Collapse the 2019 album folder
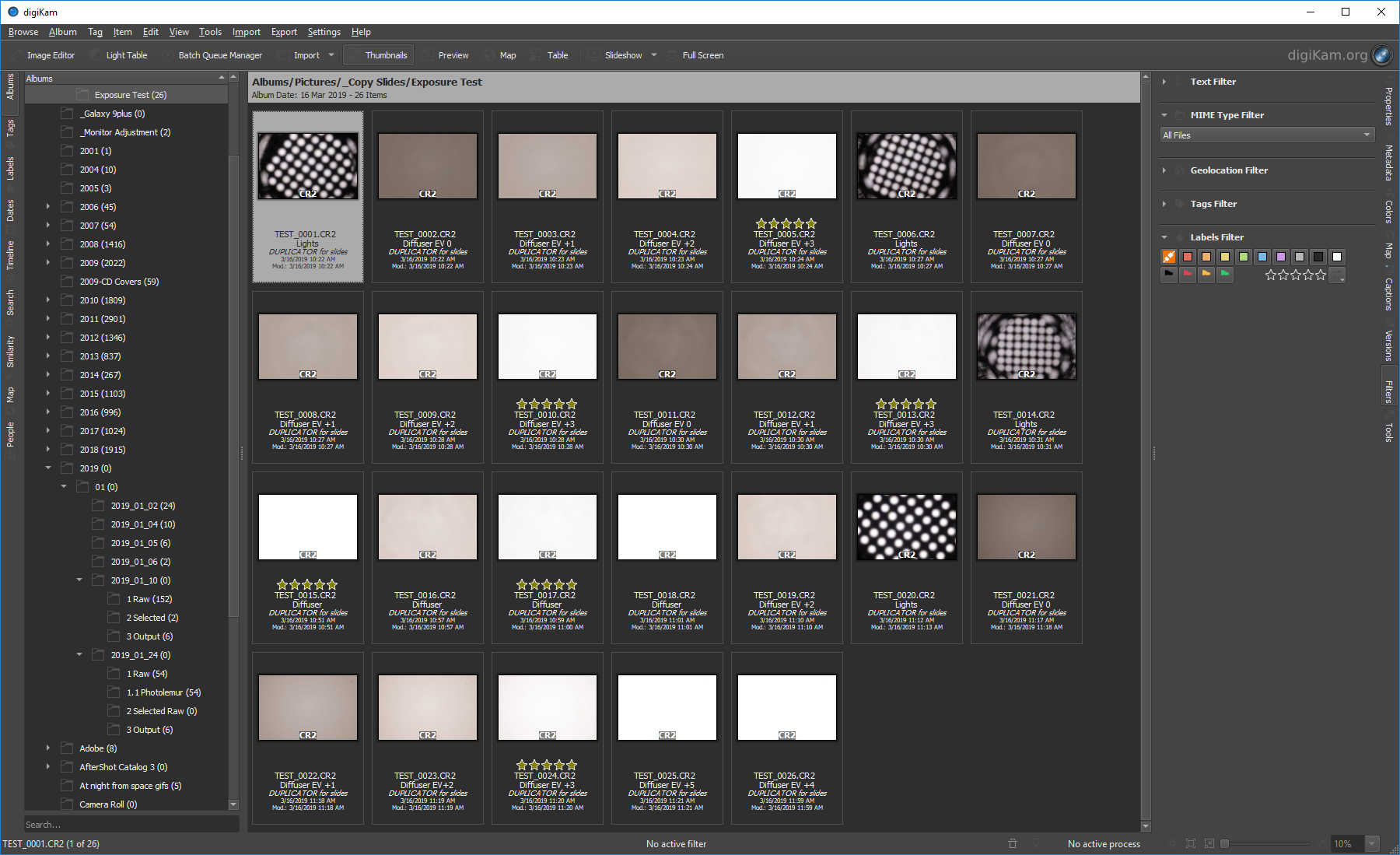The width and height of the screenshot is (1400, 855). coord(48,468)
